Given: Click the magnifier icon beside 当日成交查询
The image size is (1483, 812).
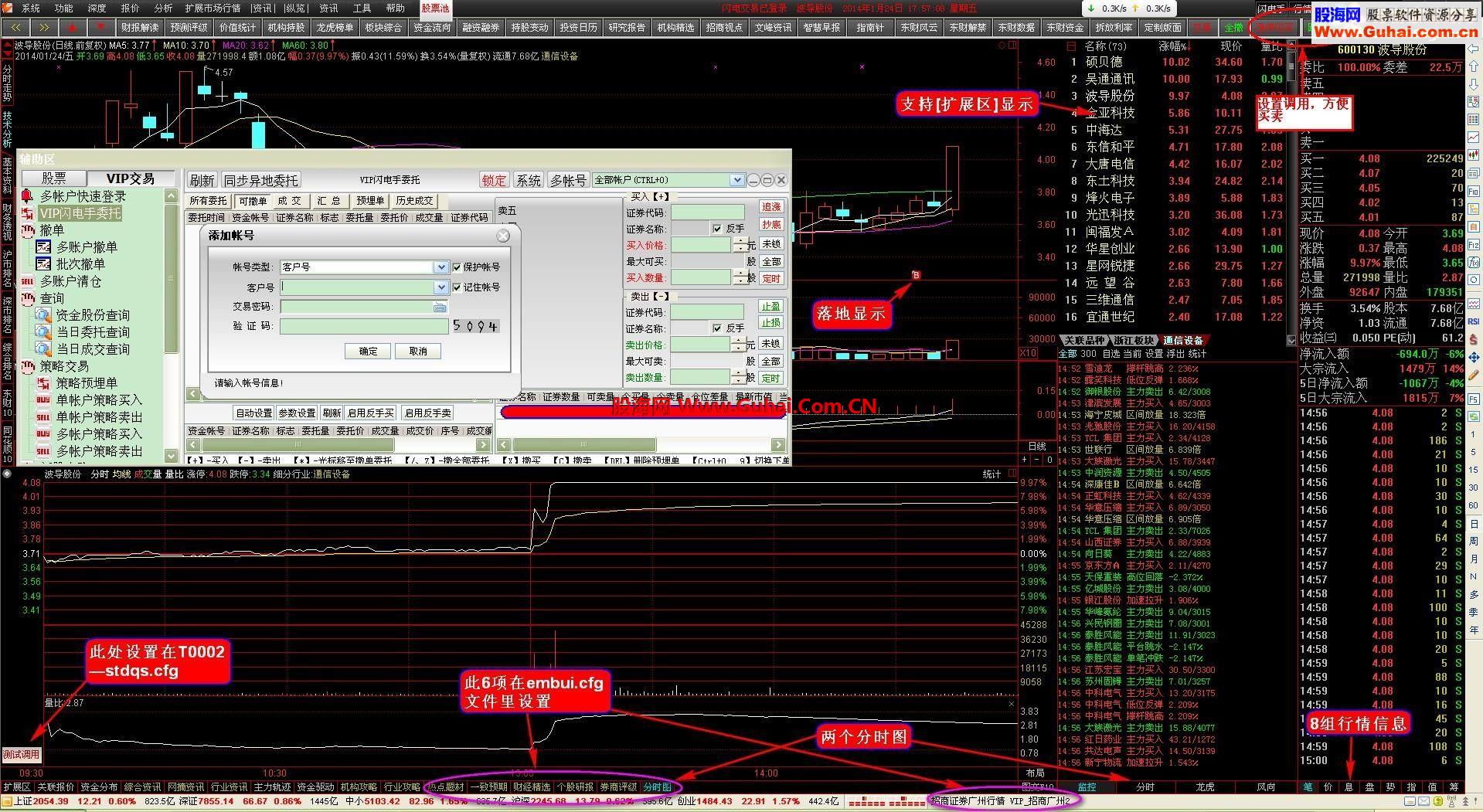Looking at the screenshot, I should click(x=44, y=349).
